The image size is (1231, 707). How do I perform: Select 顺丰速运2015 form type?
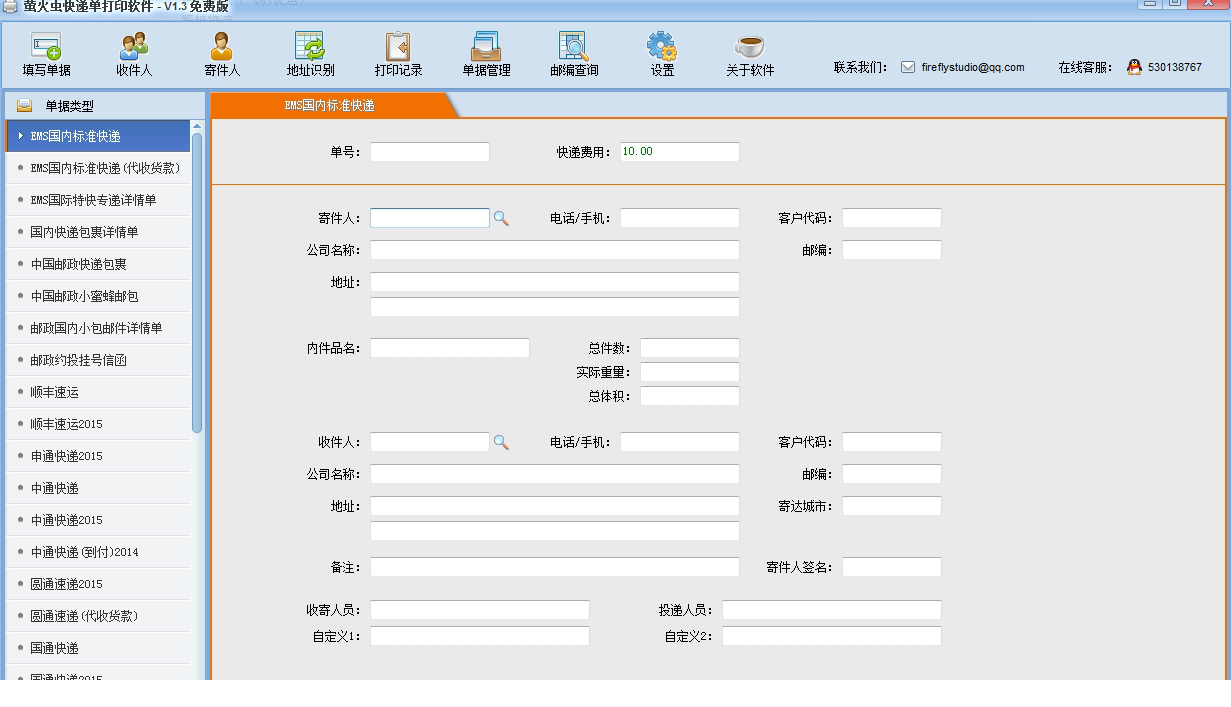98,424
